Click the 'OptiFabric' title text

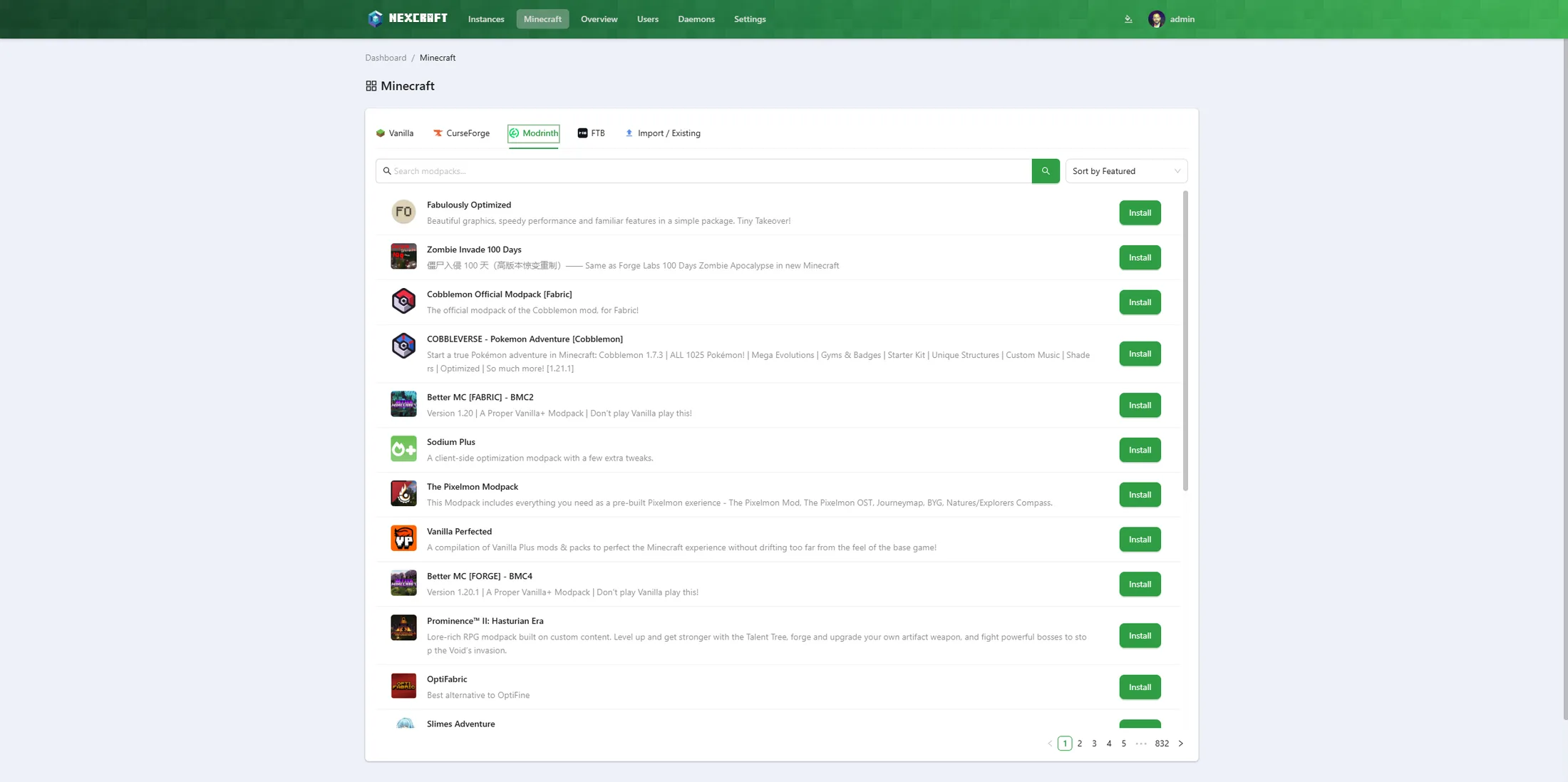coord(447,679)
